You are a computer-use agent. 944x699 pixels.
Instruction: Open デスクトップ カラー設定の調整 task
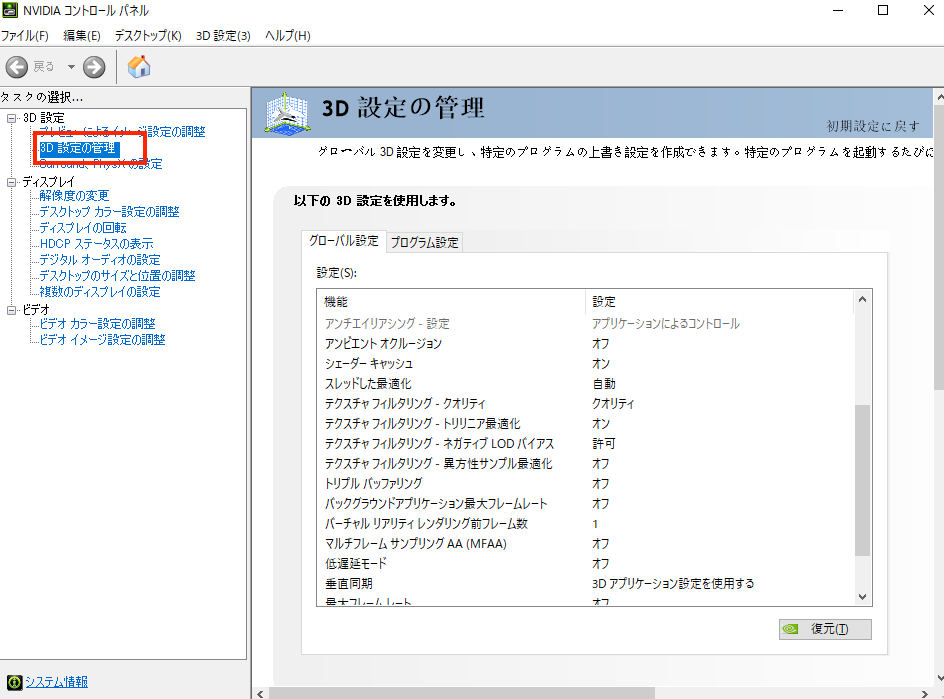click(x=109, y=212)
